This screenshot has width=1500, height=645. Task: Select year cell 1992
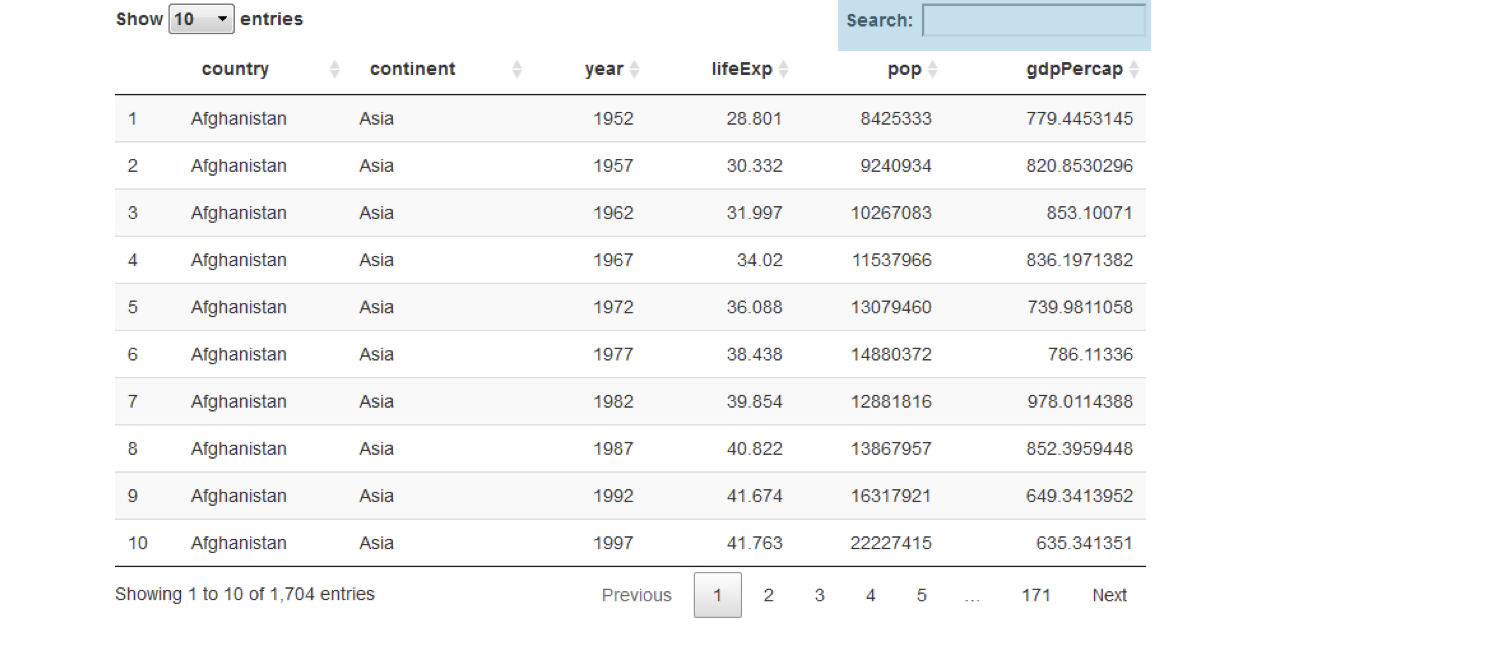[x=613, y=495]
